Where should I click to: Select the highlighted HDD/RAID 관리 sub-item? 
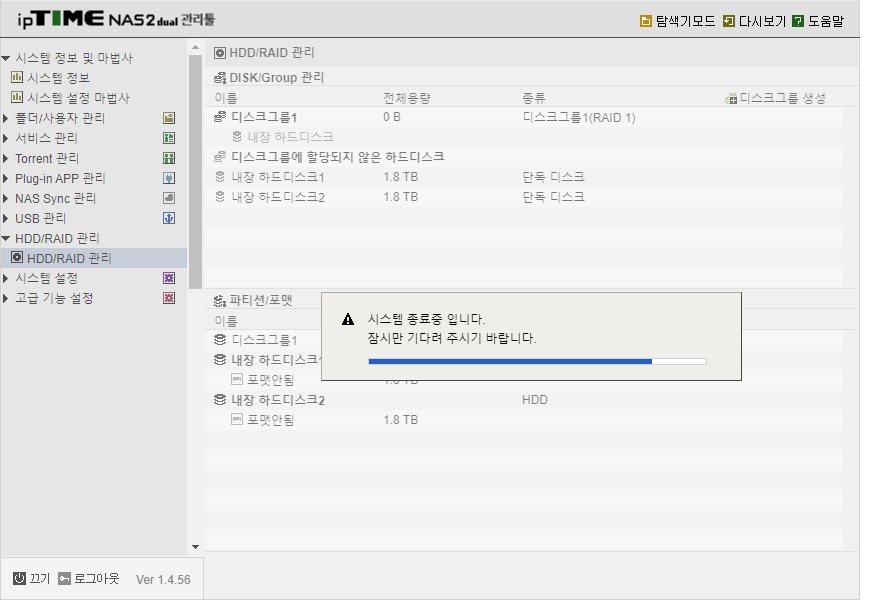(x=93, y=258)
